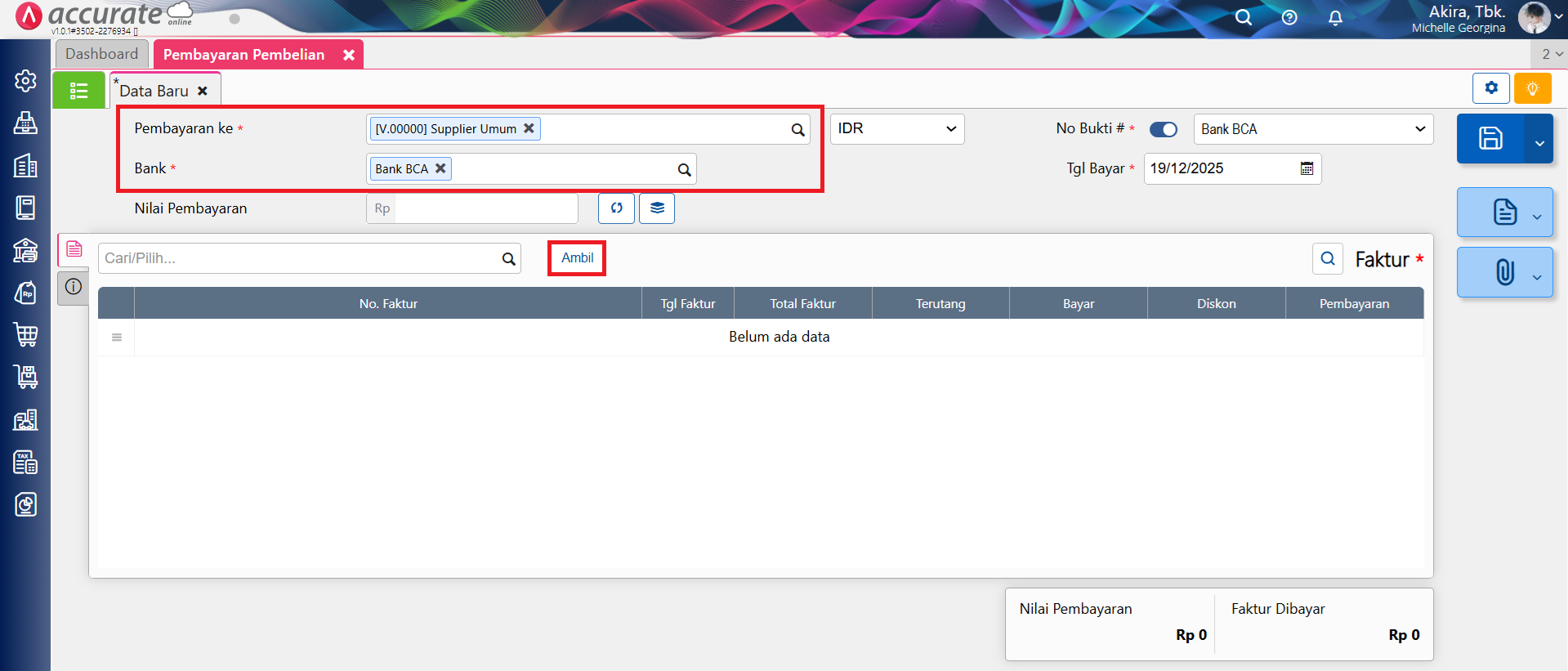Viewport: 1568px width, 671px height.
Task: Click the blue Save disk icon
Action: click(x=1490, y=138)
